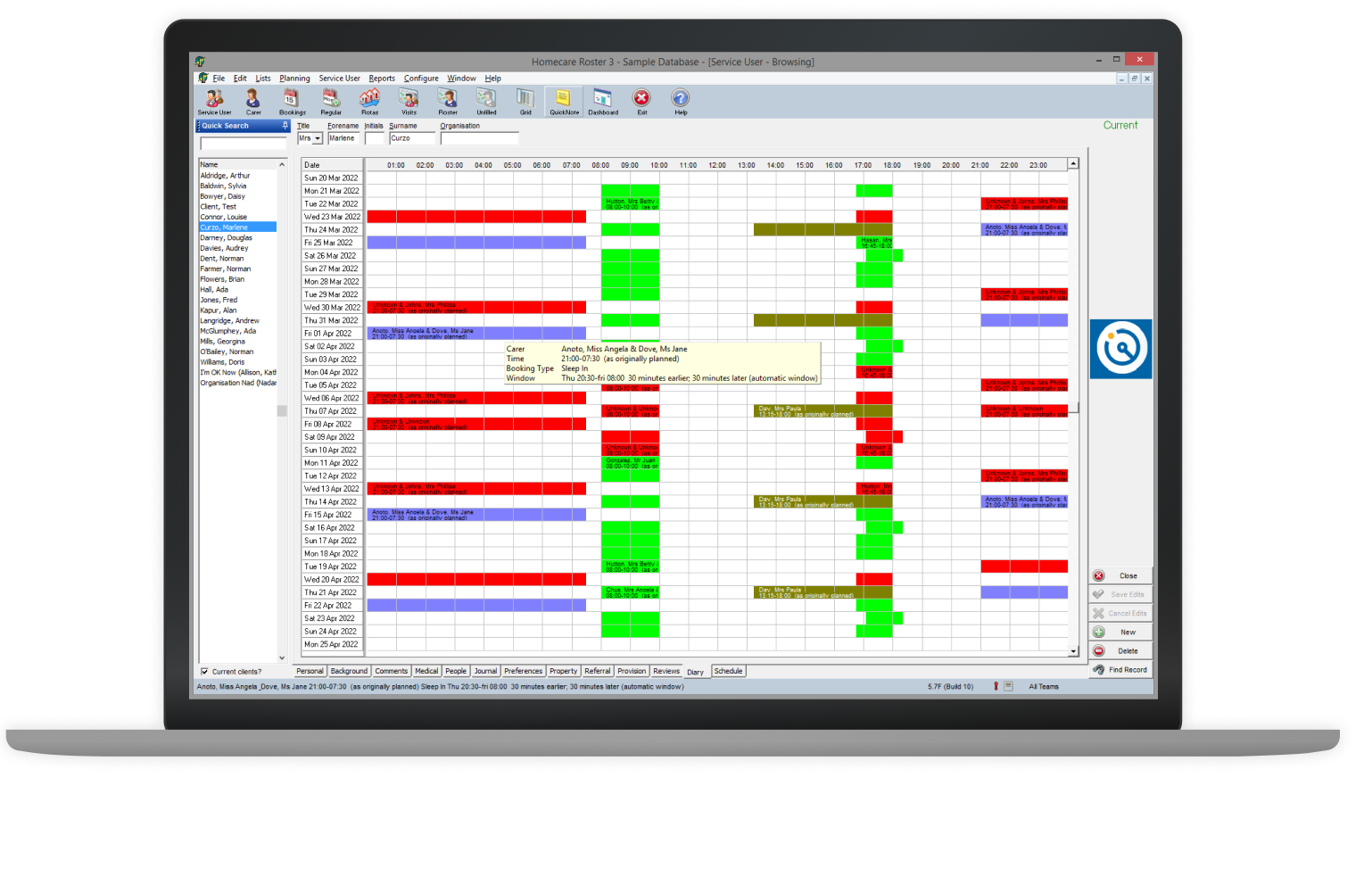The height and width of the screenshot is (885, 1372).
Task: Toggle the Current clients checkbox
Action: pos(204,672)
